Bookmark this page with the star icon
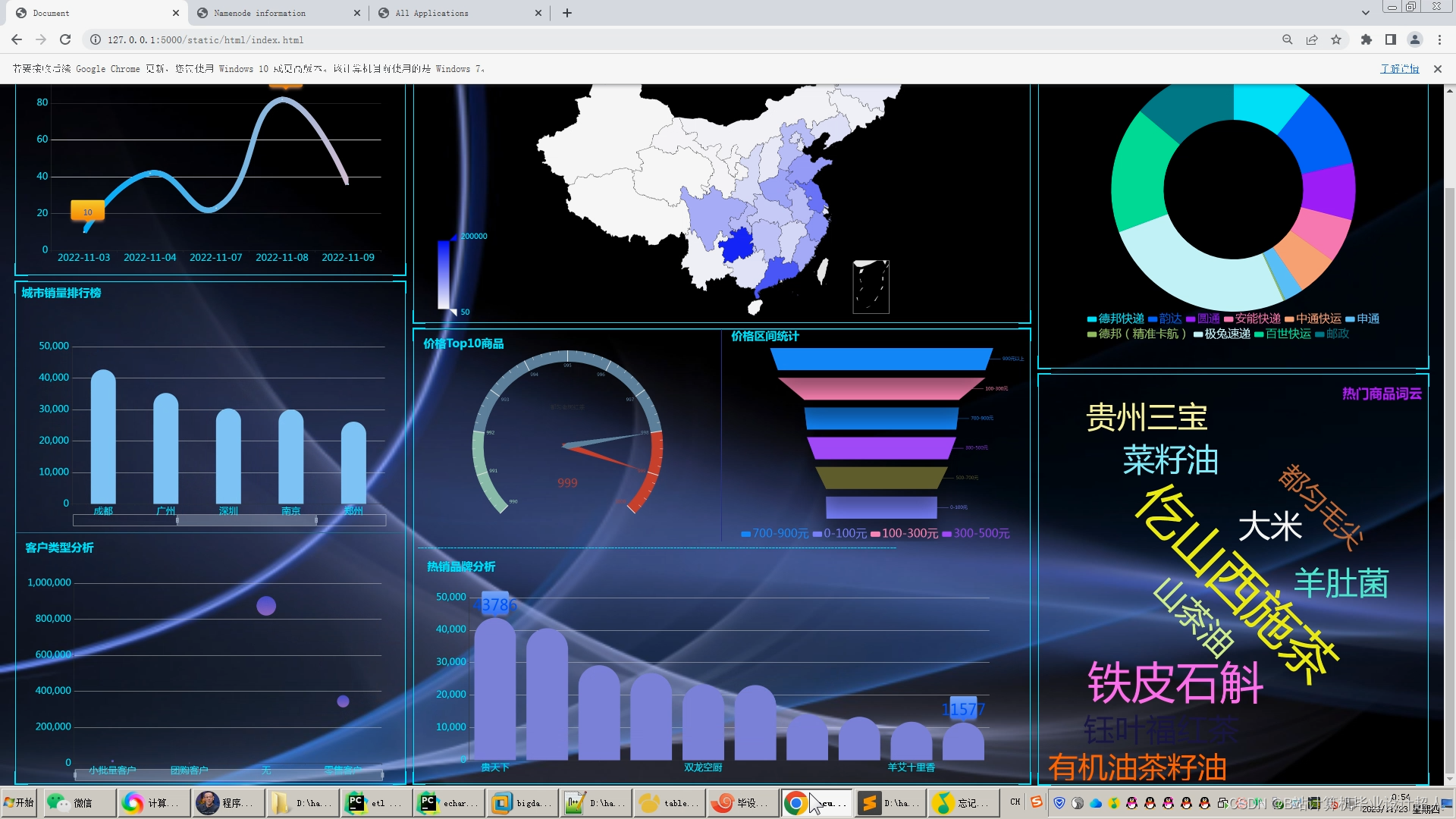The image size is (1456, 819). tap(1336, 39)
